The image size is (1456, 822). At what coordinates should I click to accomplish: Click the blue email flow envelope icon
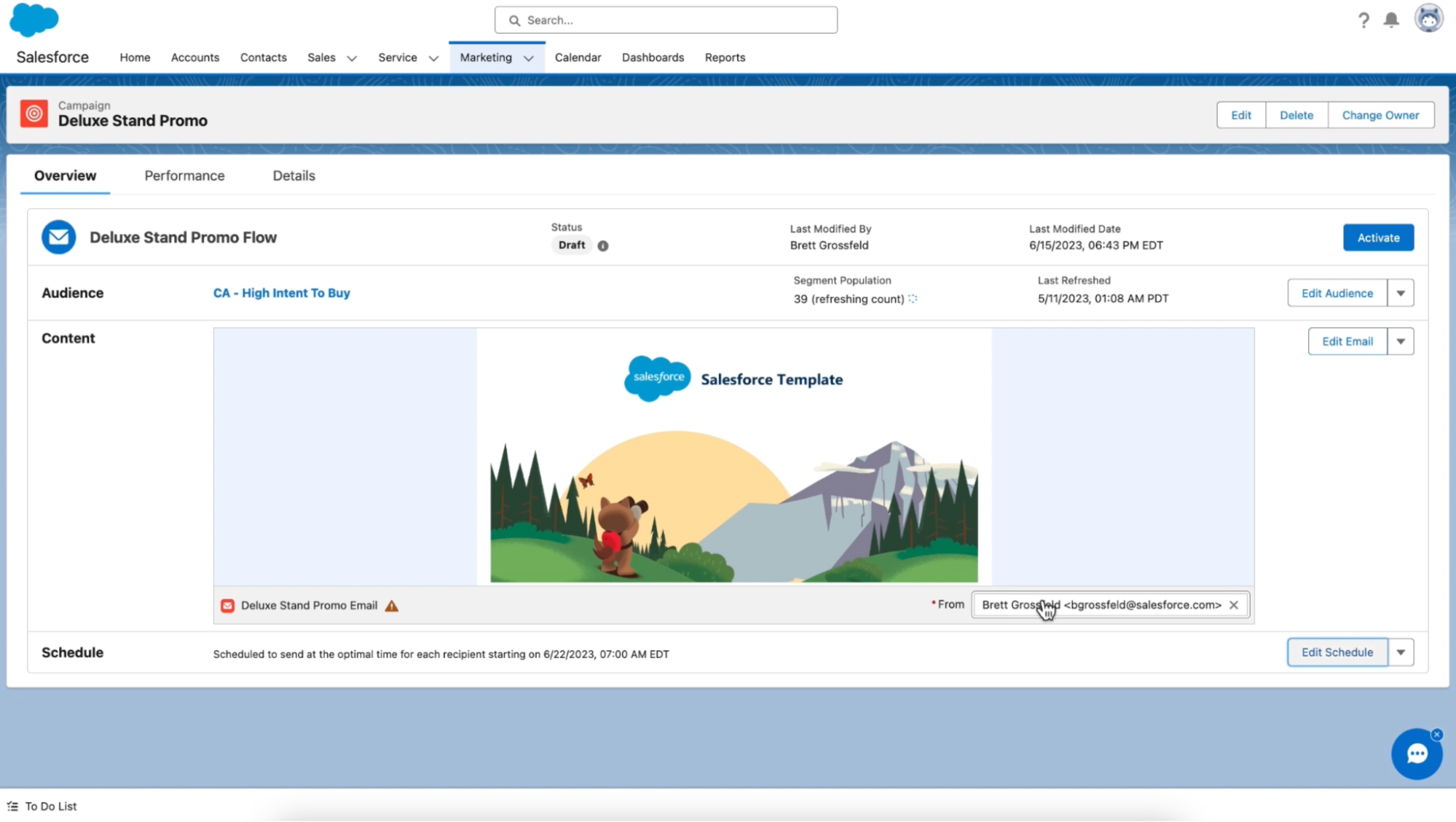(x=58, y=237)
